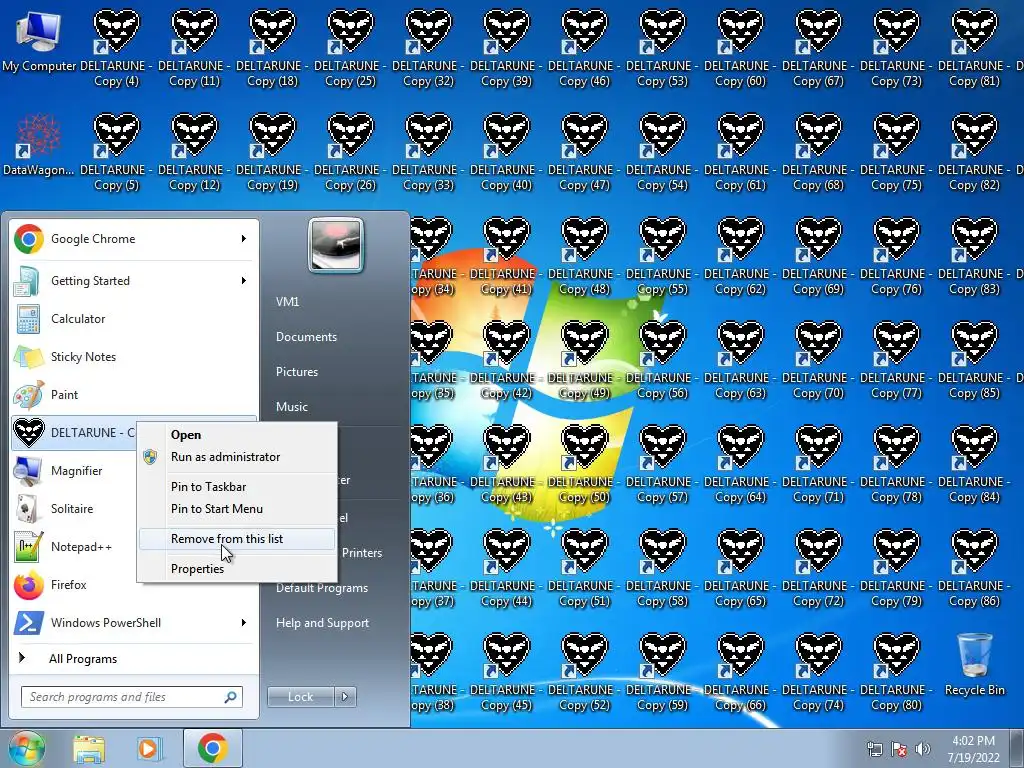
Task: Select DELTARUNE - Copy (80) desktop shortcut
Action: [896, 673]
